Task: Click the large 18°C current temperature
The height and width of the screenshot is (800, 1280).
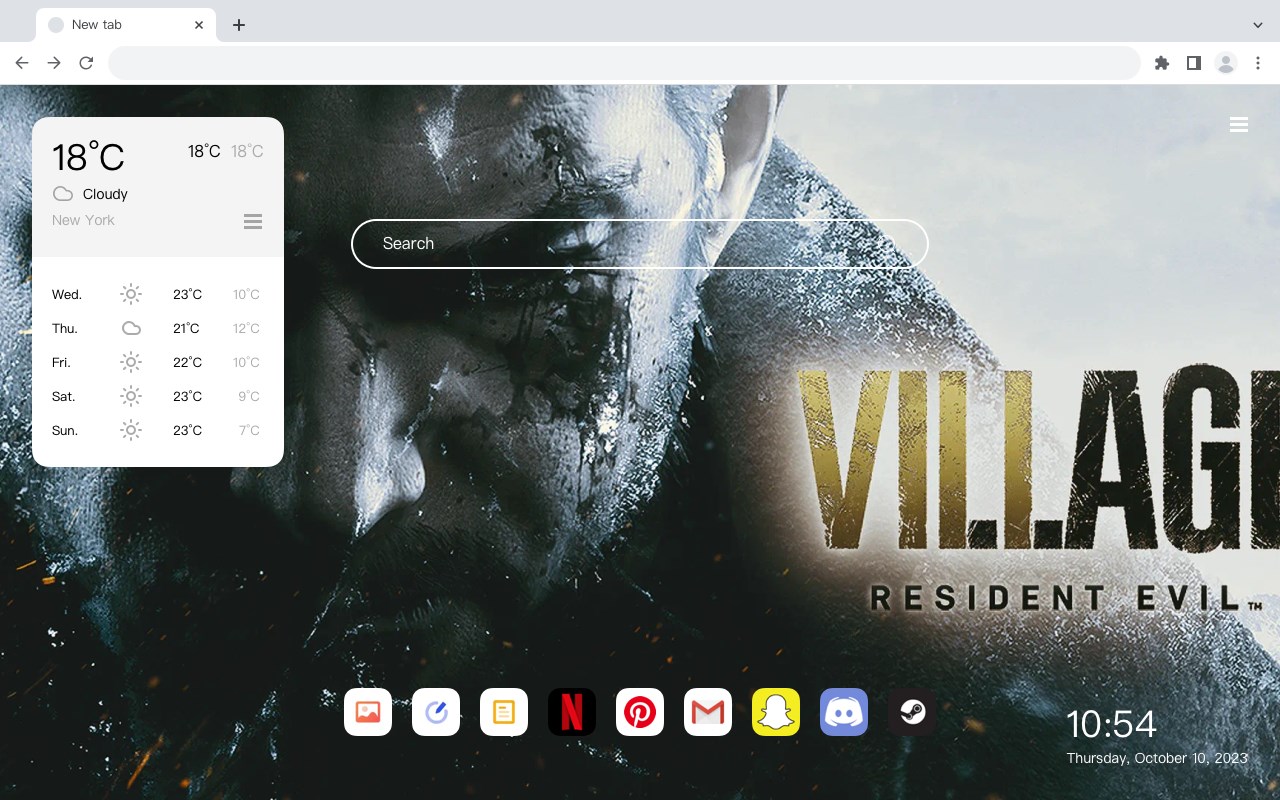Action: point(88,157)
